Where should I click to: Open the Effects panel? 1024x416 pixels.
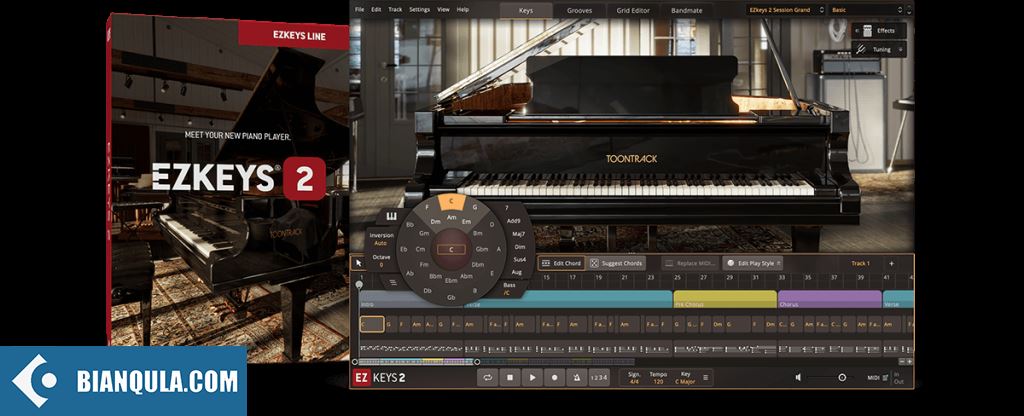[878, 30]
